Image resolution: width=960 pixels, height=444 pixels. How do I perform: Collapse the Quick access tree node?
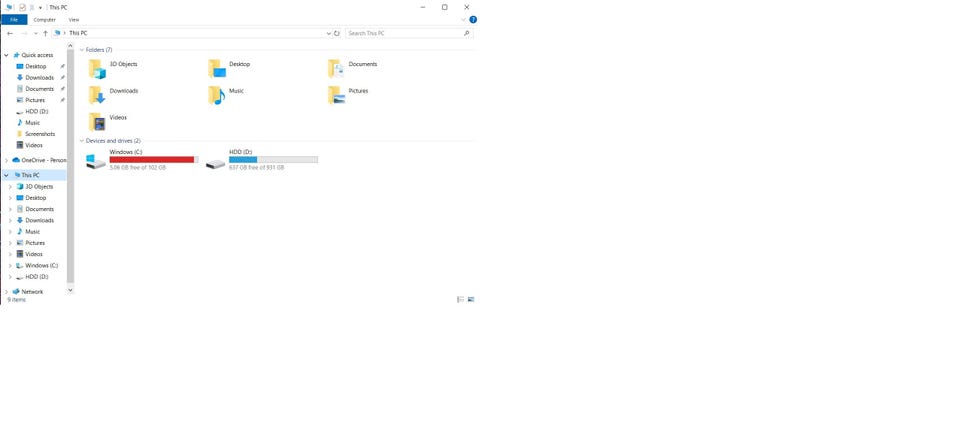tap(7, 55)
